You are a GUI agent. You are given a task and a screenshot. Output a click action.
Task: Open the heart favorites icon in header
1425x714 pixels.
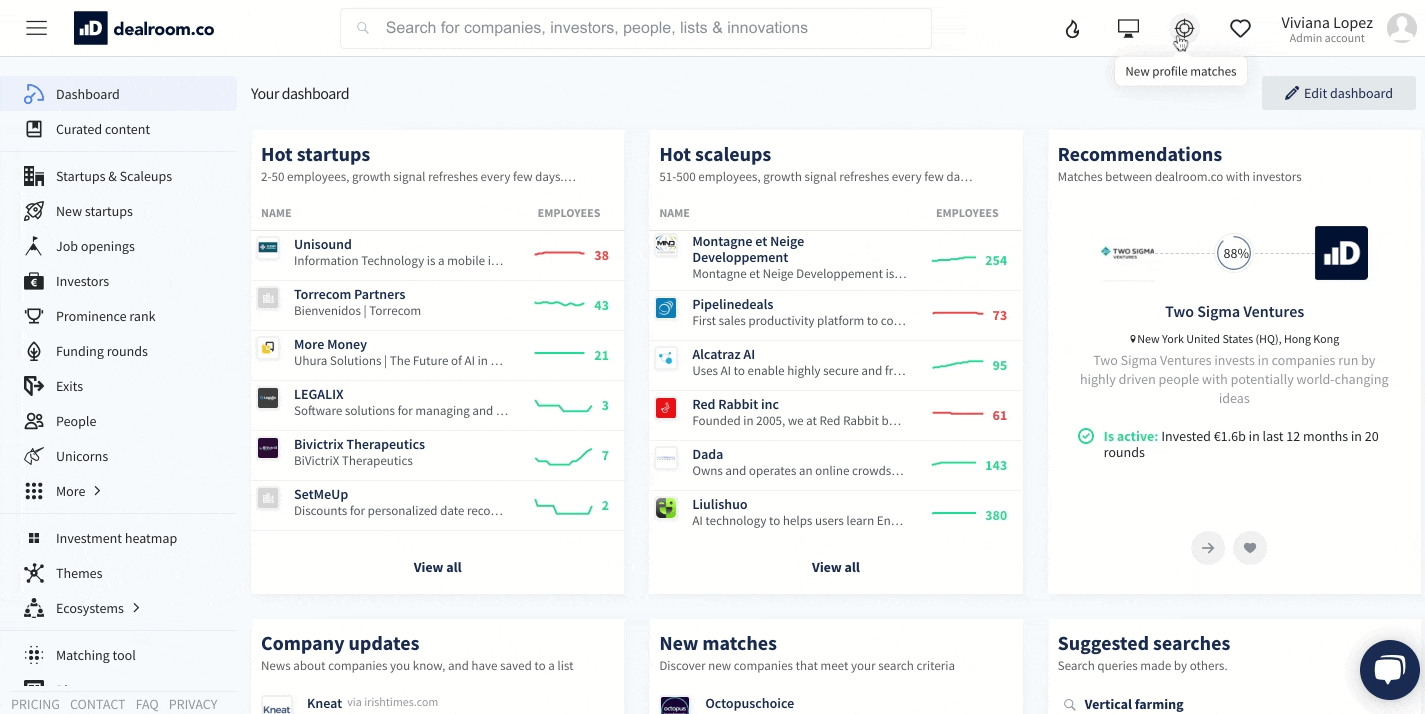[x=1240, y=29]
